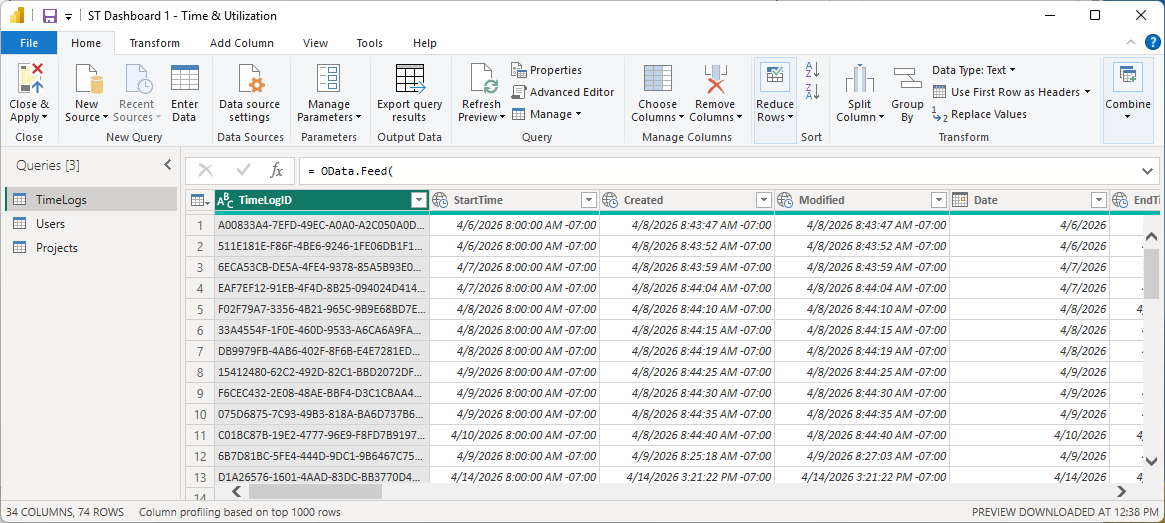1165x523 pixels.
Task: Open the Manage query dropdown
Action: 546,114
